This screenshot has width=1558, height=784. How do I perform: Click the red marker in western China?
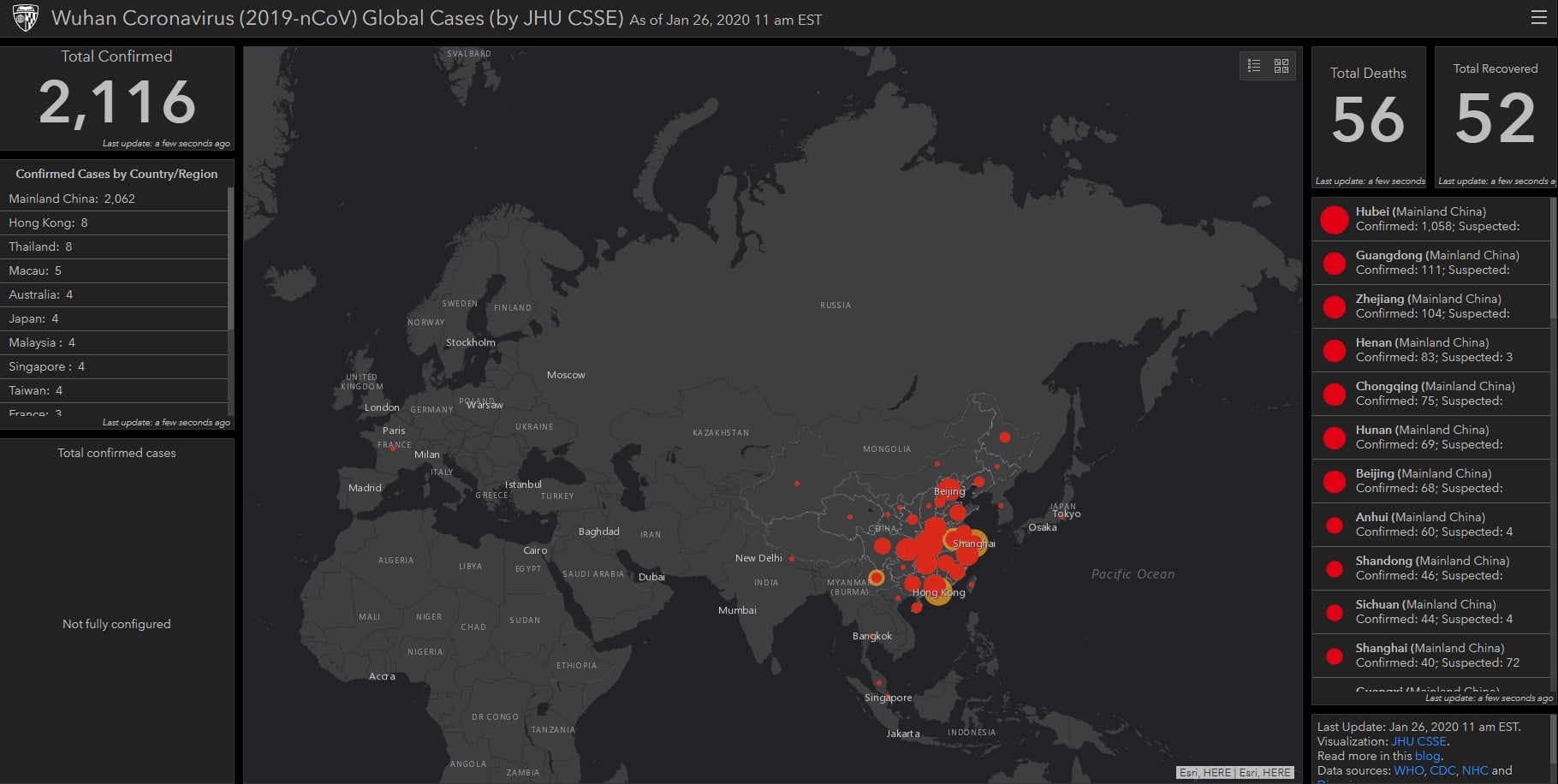[x=797, y=484]
